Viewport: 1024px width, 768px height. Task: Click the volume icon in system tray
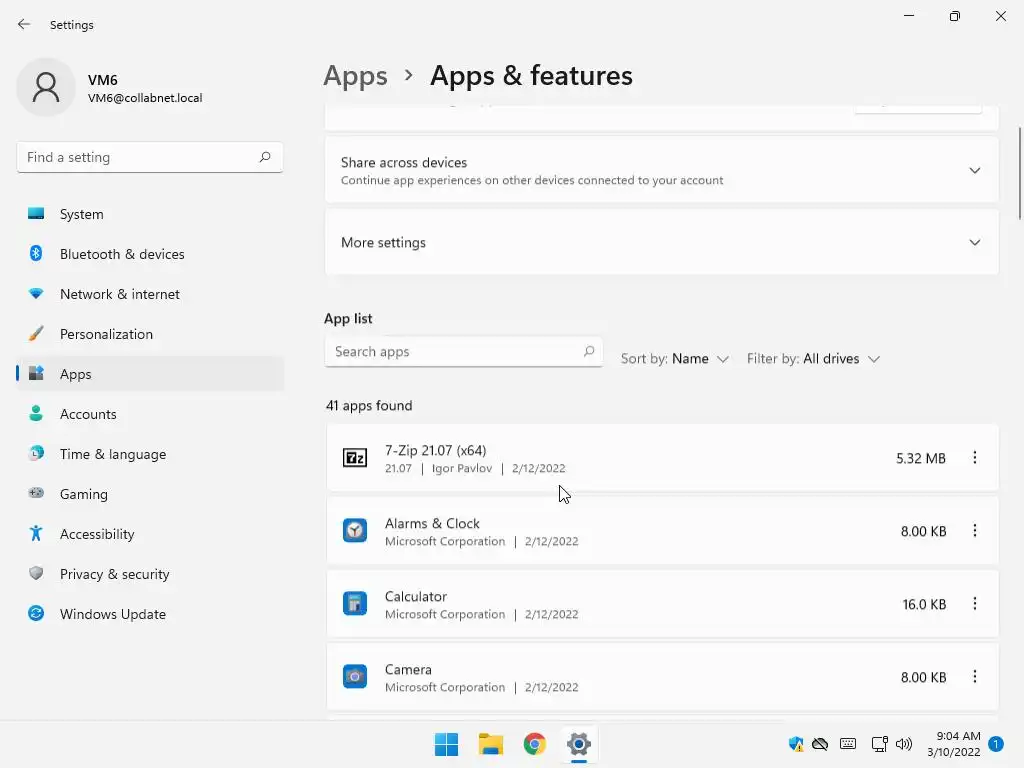click(905, 744)
